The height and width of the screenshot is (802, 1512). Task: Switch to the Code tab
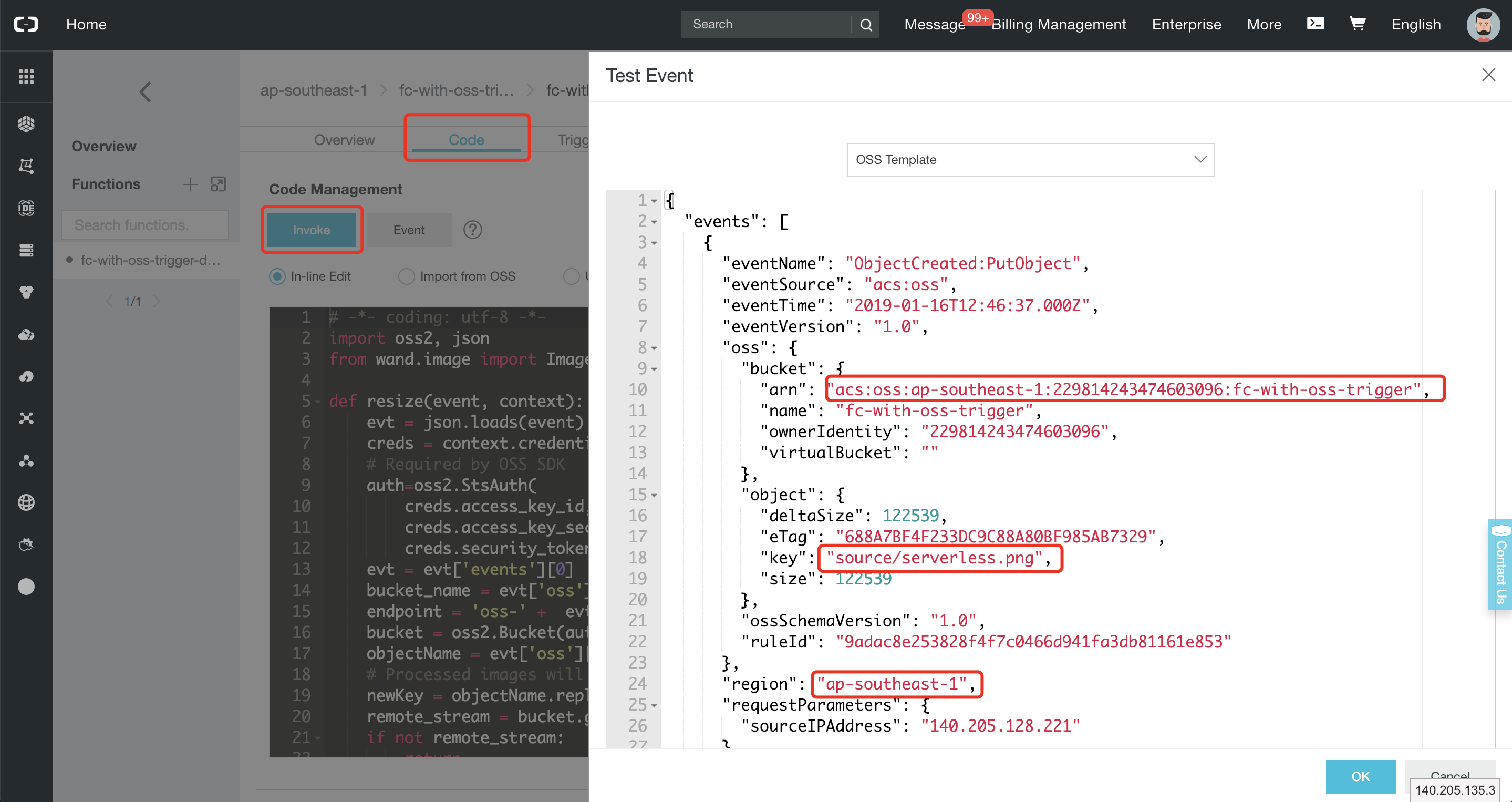pyautogui.click(x=466, y=140)
